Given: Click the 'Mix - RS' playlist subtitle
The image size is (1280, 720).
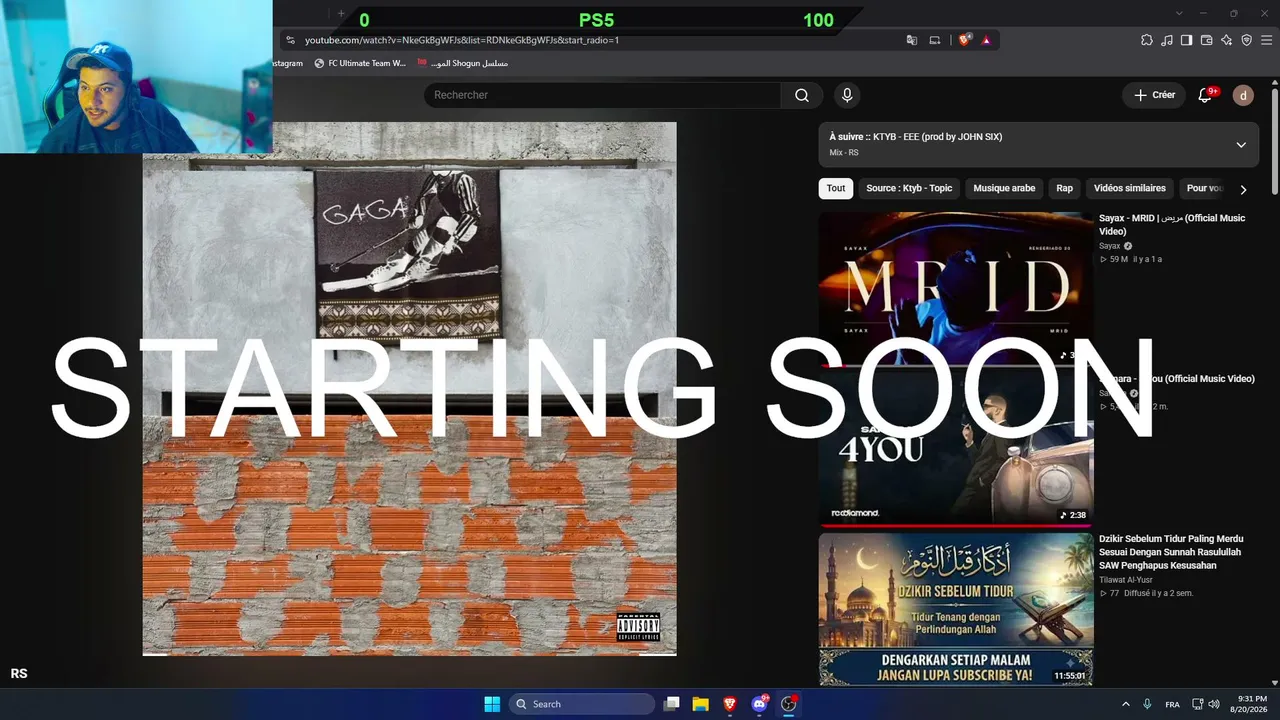Looking at the screenshot, I should point(844,153).
